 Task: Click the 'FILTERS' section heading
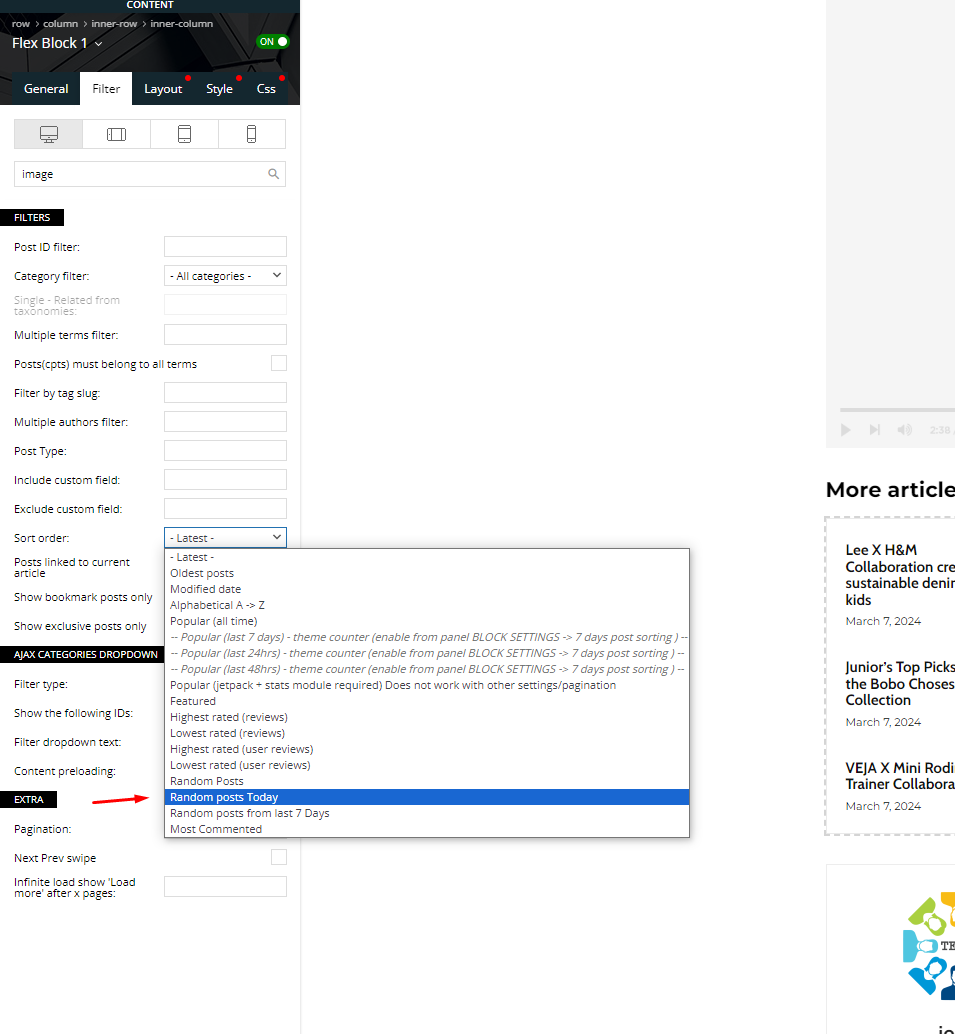tap(32, 218)
